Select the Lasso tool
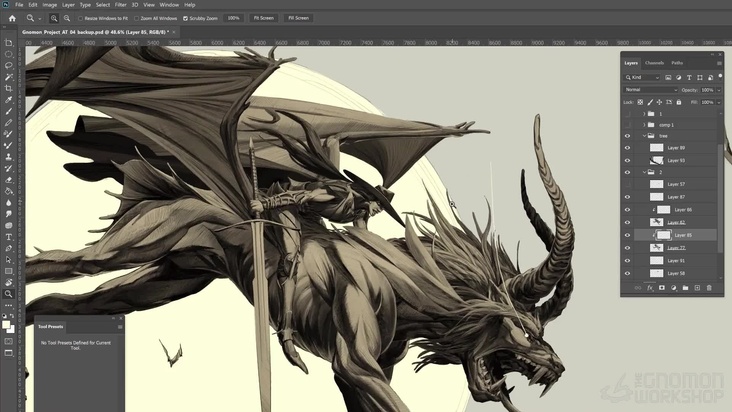The width and height of the screenshot is (732, 412). (x=8, y=65)
